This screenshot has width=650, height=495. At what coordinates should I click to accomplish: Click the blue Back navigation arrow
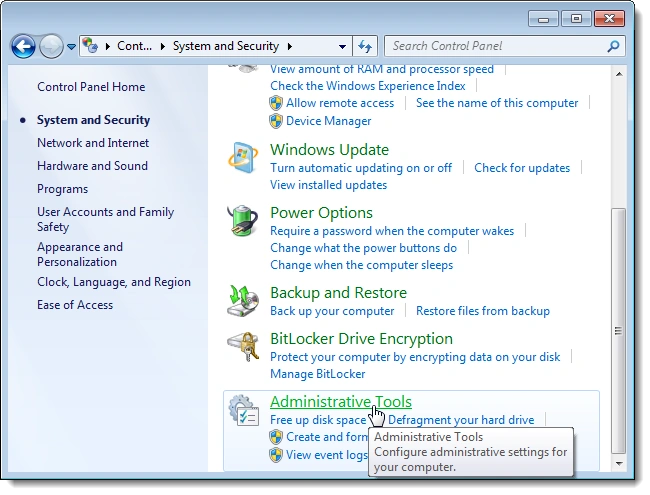coord(23,46)
